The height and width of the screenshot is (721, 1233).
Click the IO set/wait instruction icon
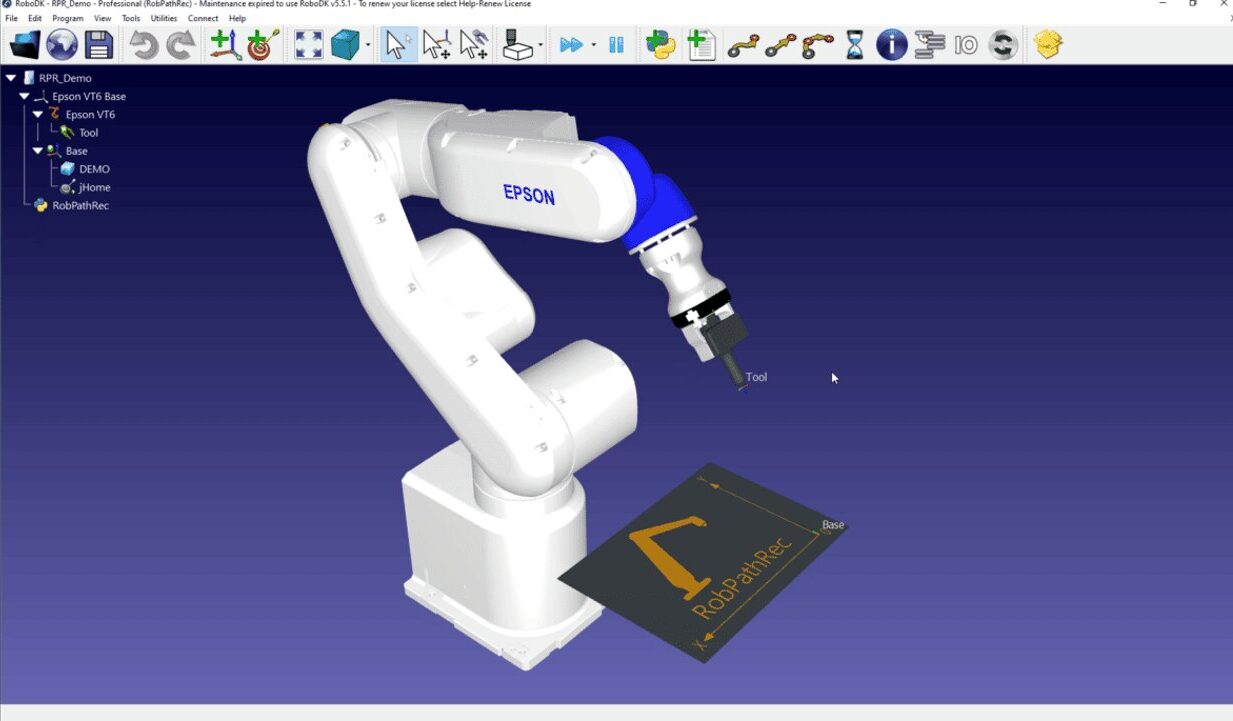[x=965, y=45]
